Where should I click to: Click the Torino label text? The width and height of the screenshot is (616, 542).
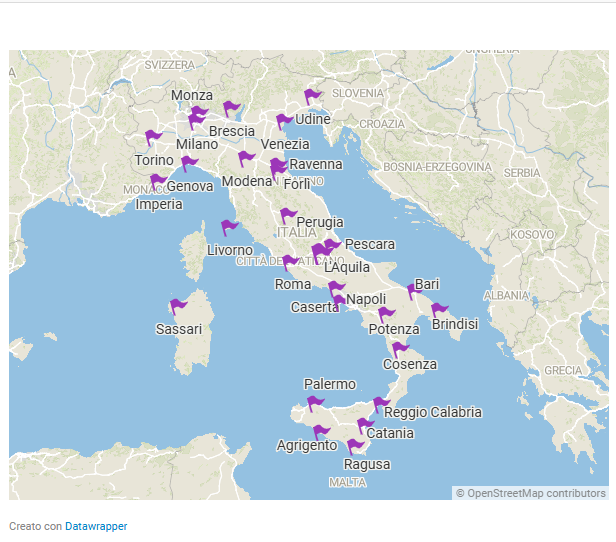coord(154,160)
